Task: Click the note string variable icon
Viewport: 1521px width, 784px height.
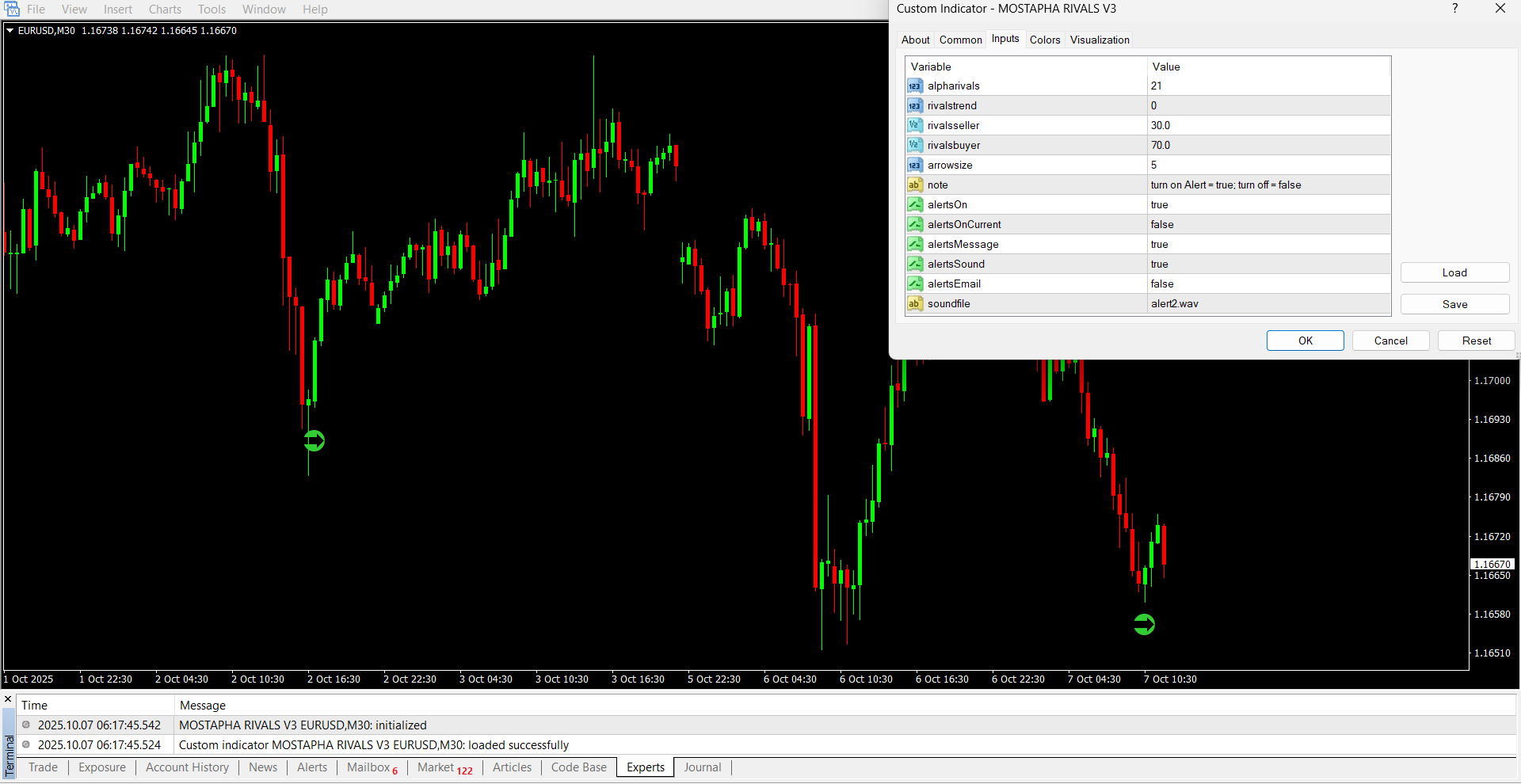Action: pos(915,185)
